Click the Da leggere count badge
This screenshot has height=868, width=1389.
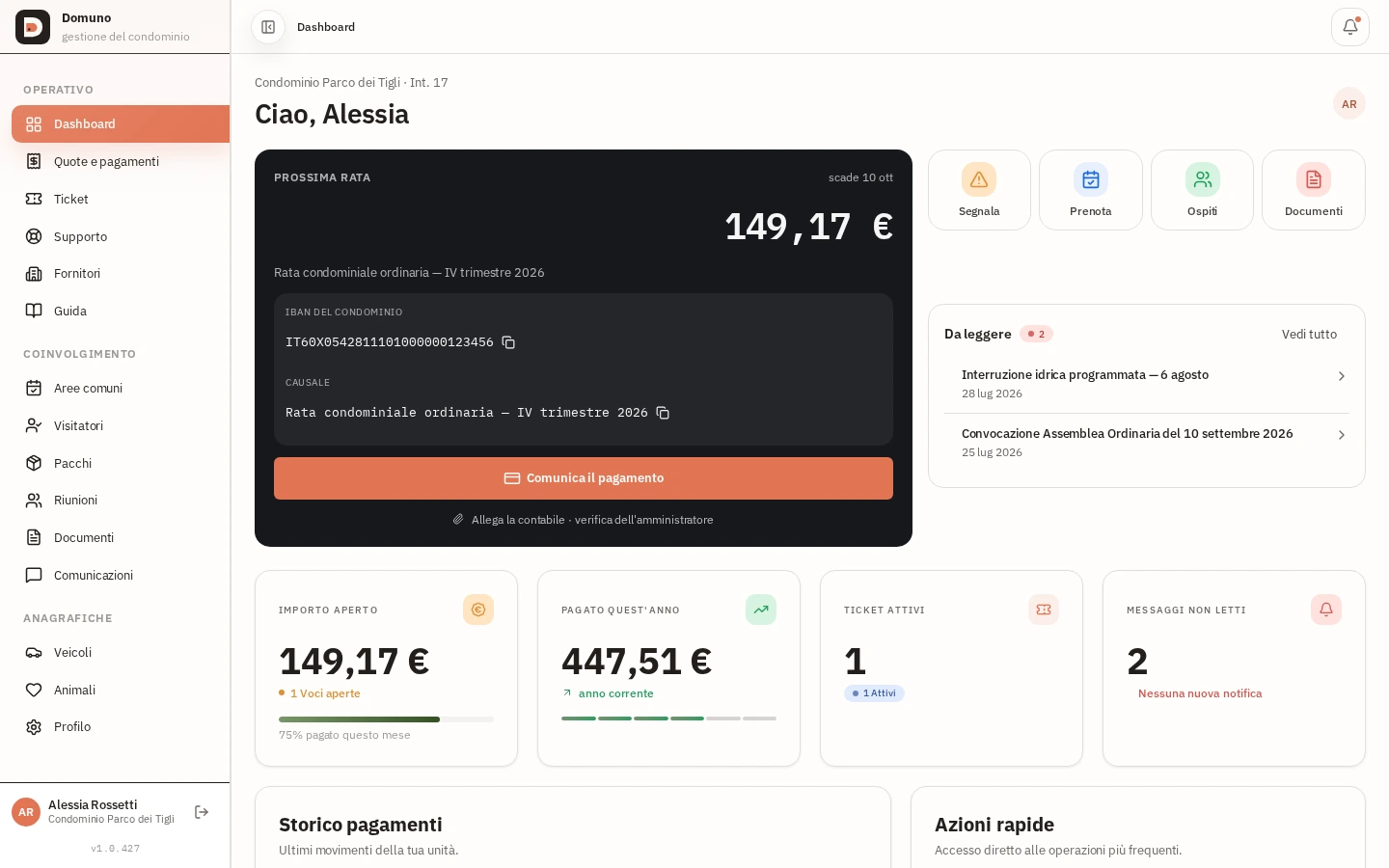1036,334
